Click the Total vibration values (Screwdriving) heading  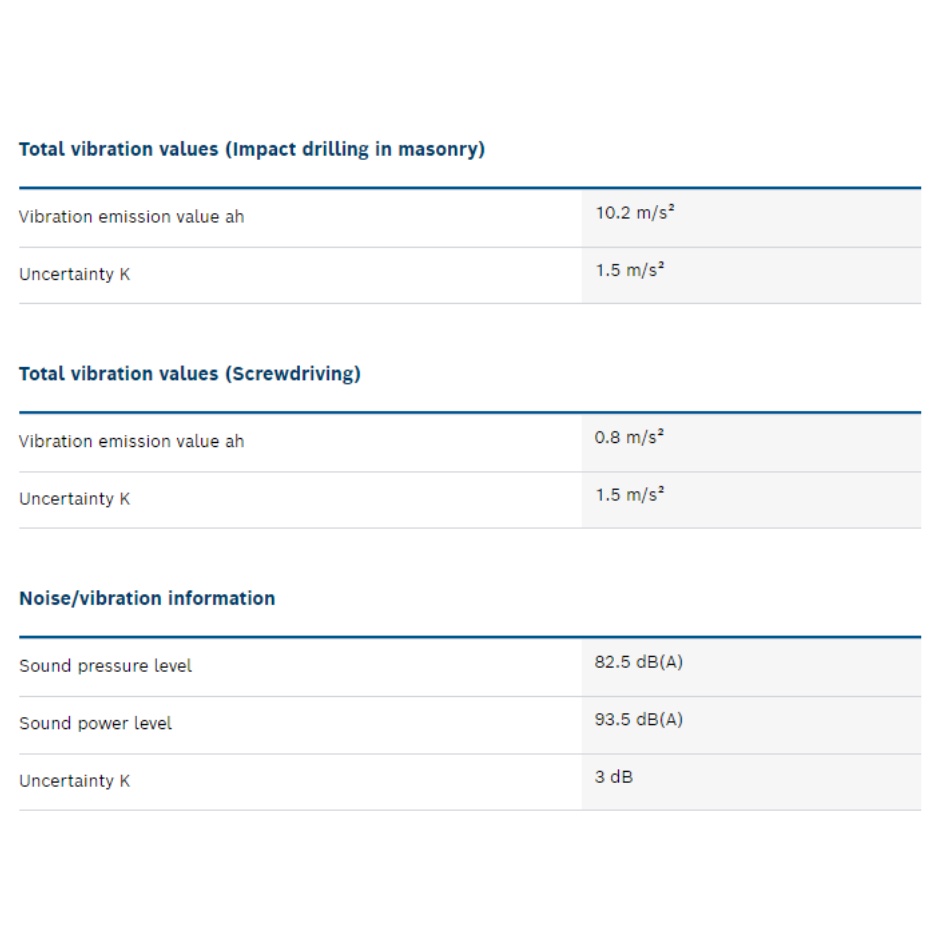tap(190, 374)
